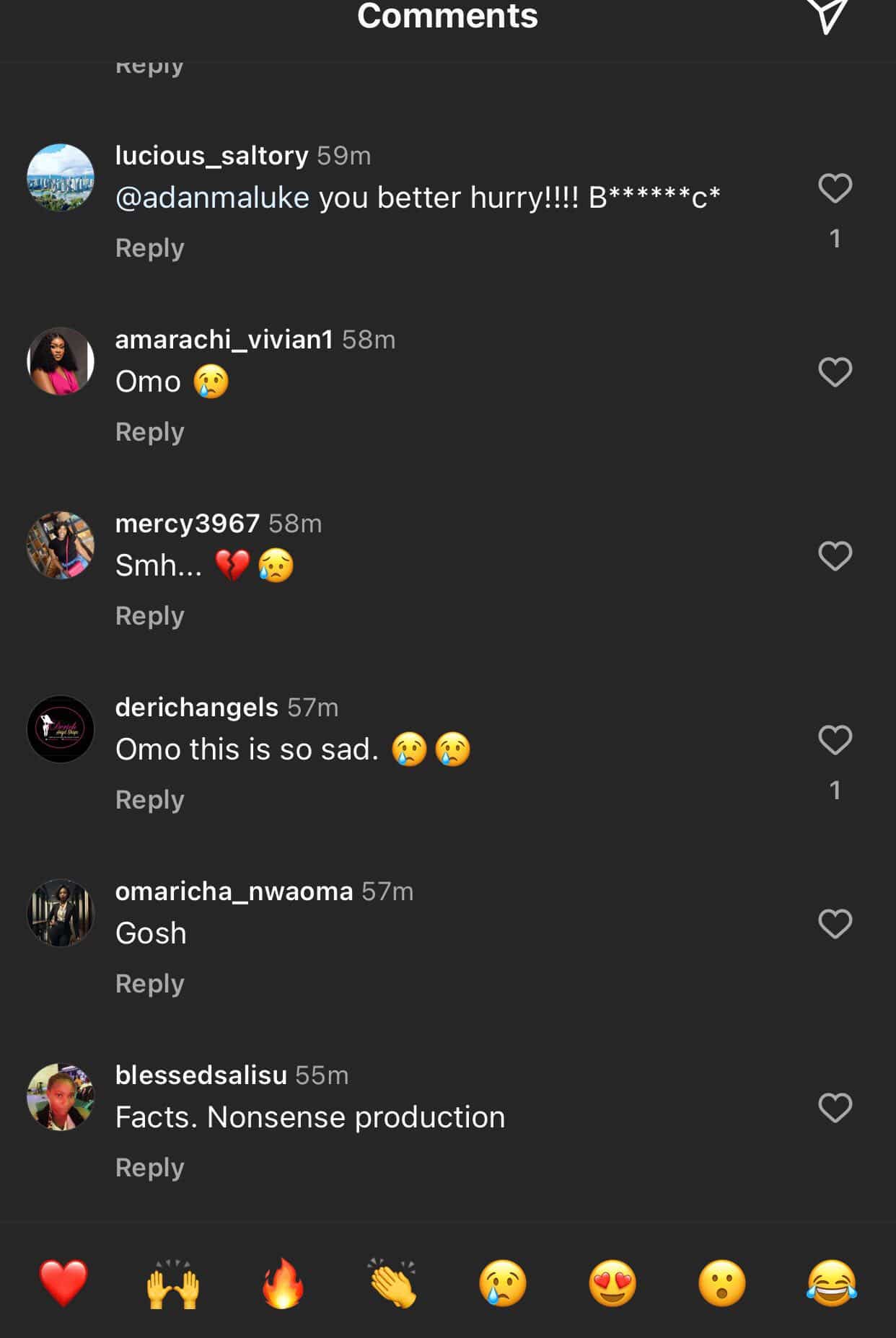Like amarachi_vivian1's comment
Screen dimensions: 896x1338
point(835,372)
